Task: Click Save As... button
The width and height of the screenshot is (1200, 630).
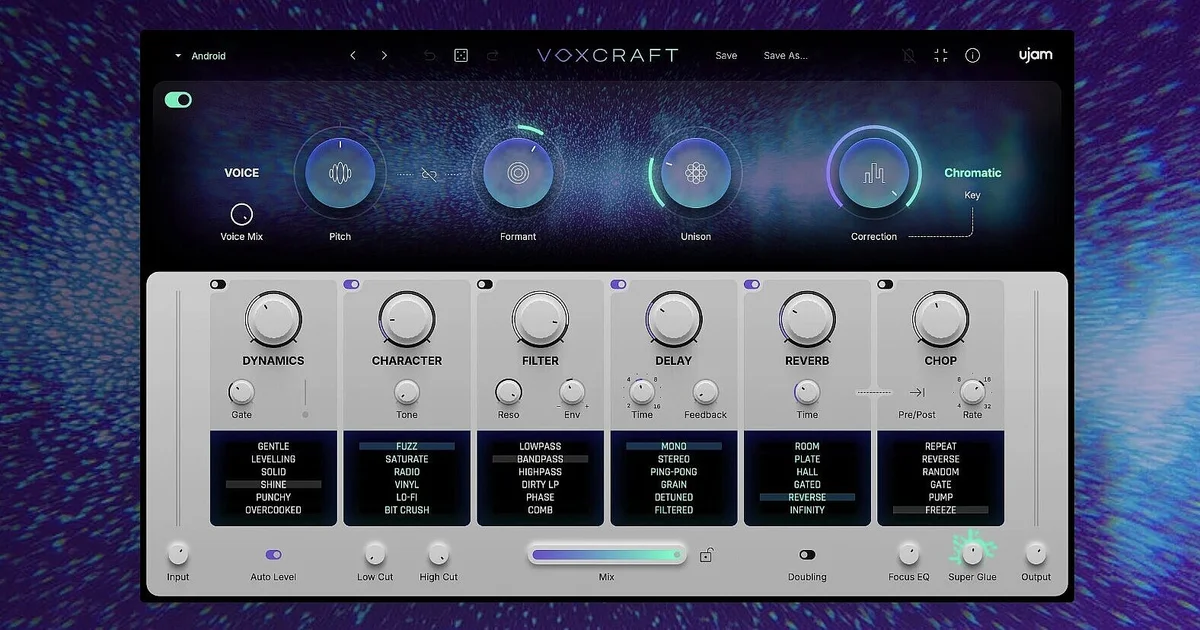Action: pyautogui.click(x=785, y=56)
